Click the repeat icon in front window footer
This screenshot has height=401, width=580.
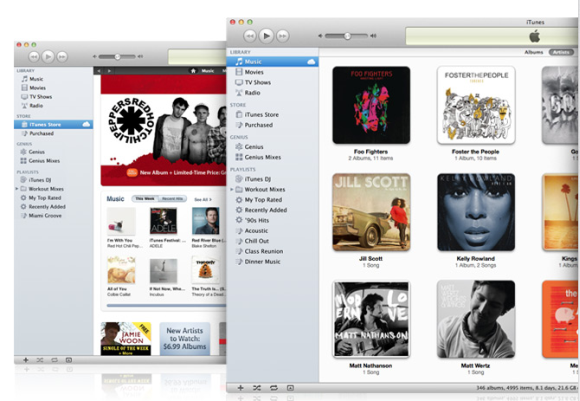273,388
